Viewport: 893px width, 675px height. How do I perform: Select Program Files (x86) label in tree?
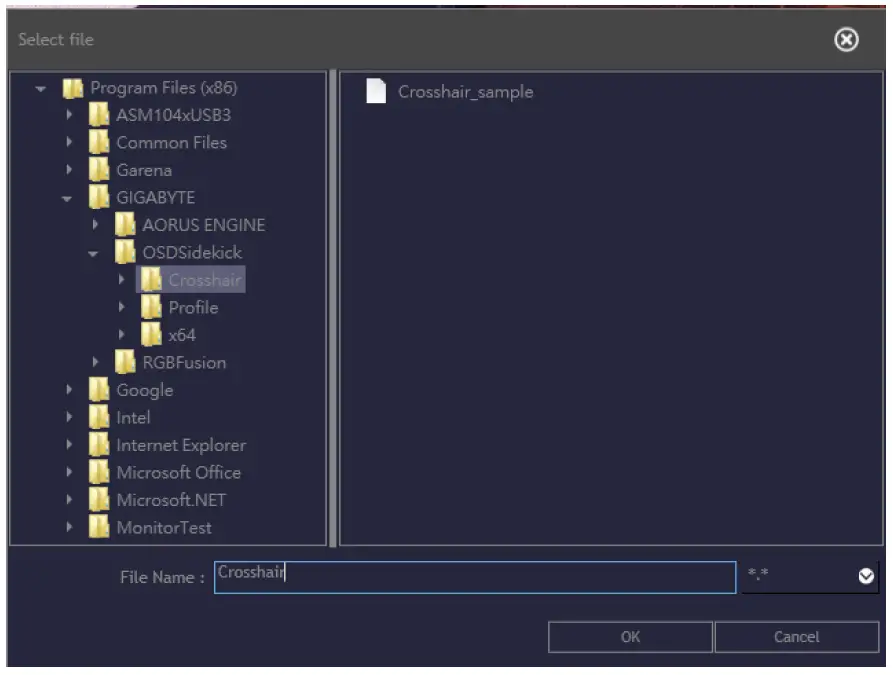coord(164,88)
